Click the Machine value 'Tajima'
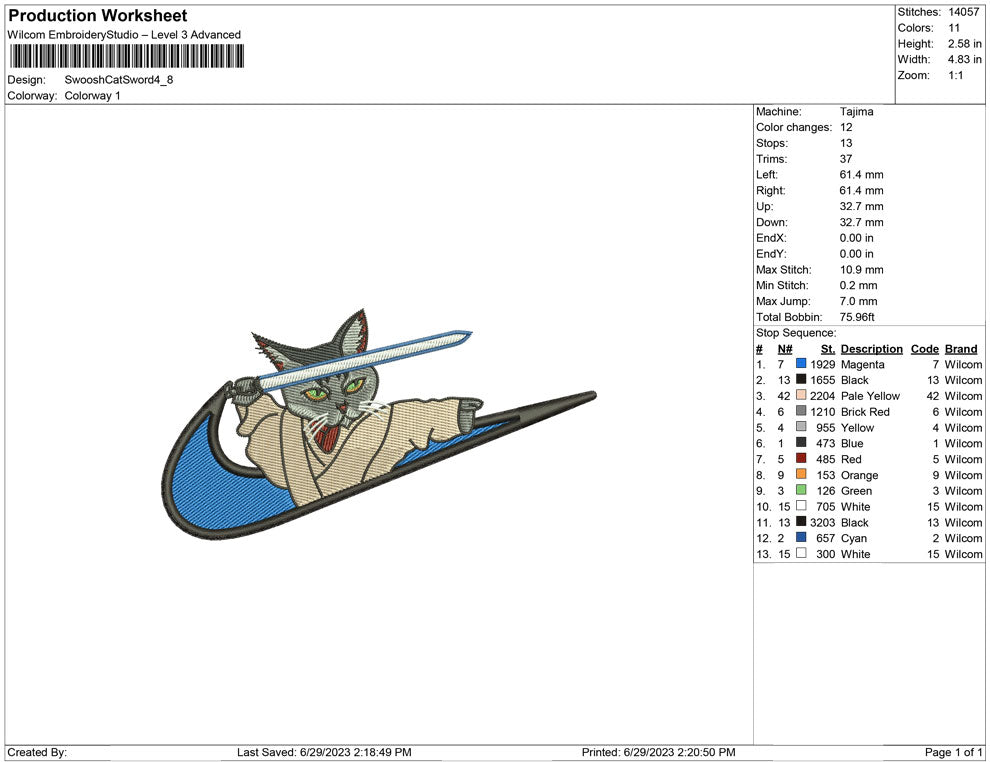Viewport: 990px width, 762px height. 857,112
